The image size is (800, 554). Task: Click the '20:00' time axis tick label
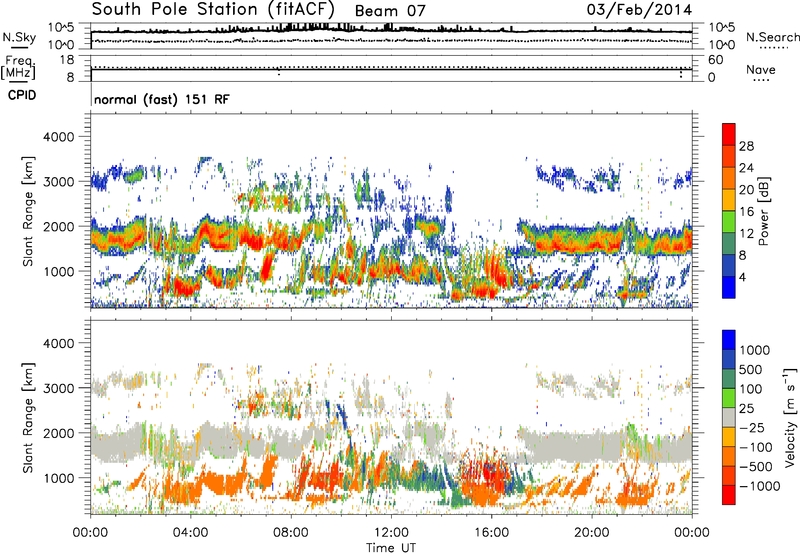pyautogui.click(x=592, y=533)
